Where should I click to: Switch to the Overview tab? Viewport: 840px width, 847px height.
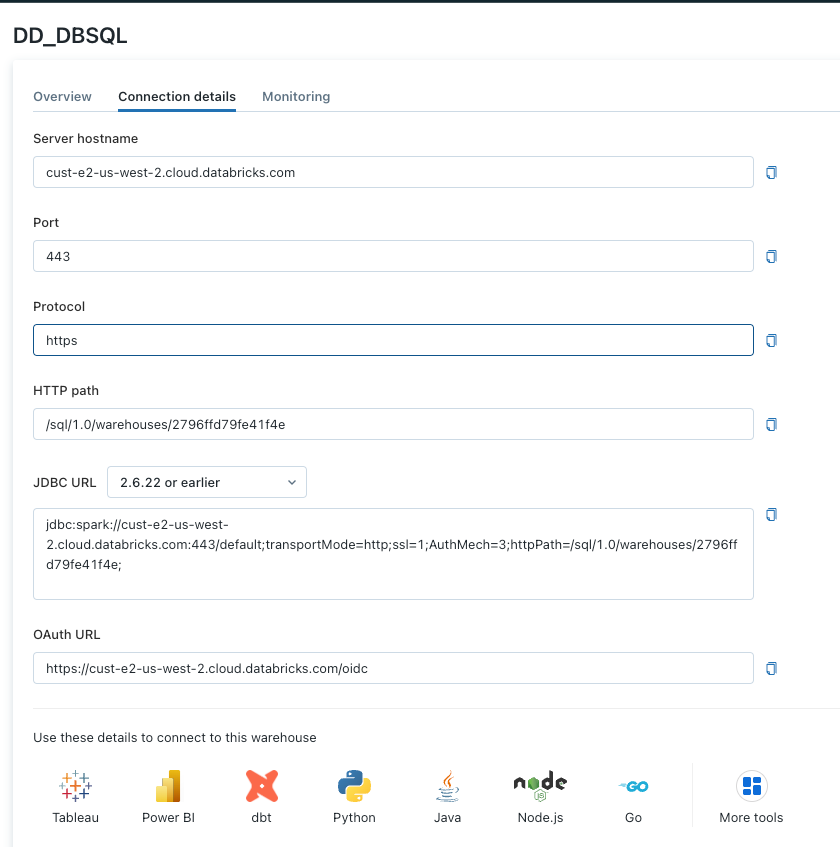tap(62, 97)
